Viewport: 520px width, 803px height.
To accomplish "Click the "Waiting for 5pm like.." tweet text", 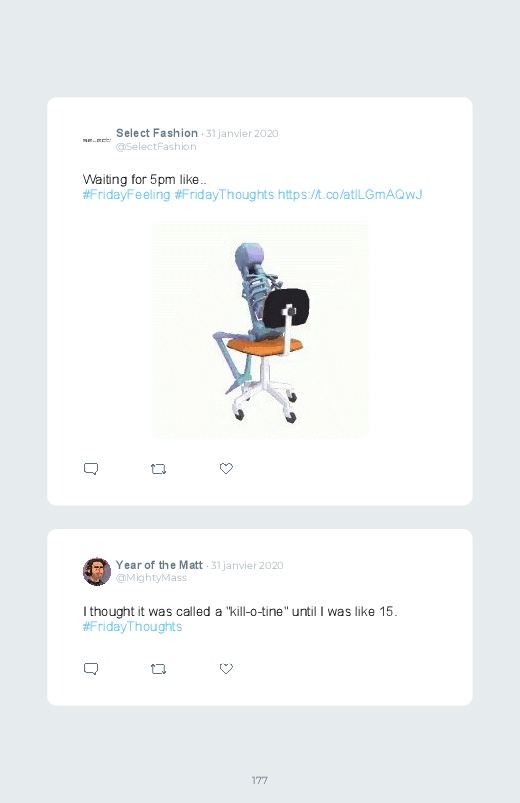I will tap(144, 180).
